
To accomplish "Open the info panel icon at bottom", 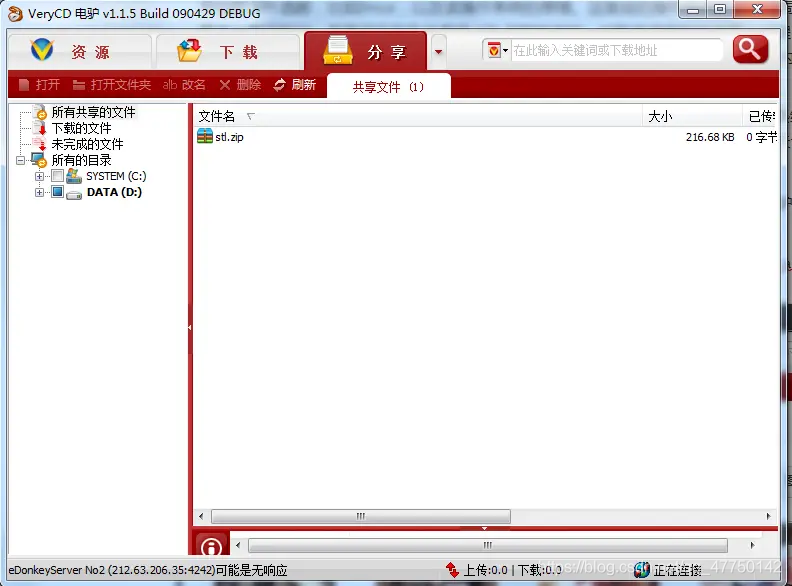I will pyautogui.click(x=211, y=546).
